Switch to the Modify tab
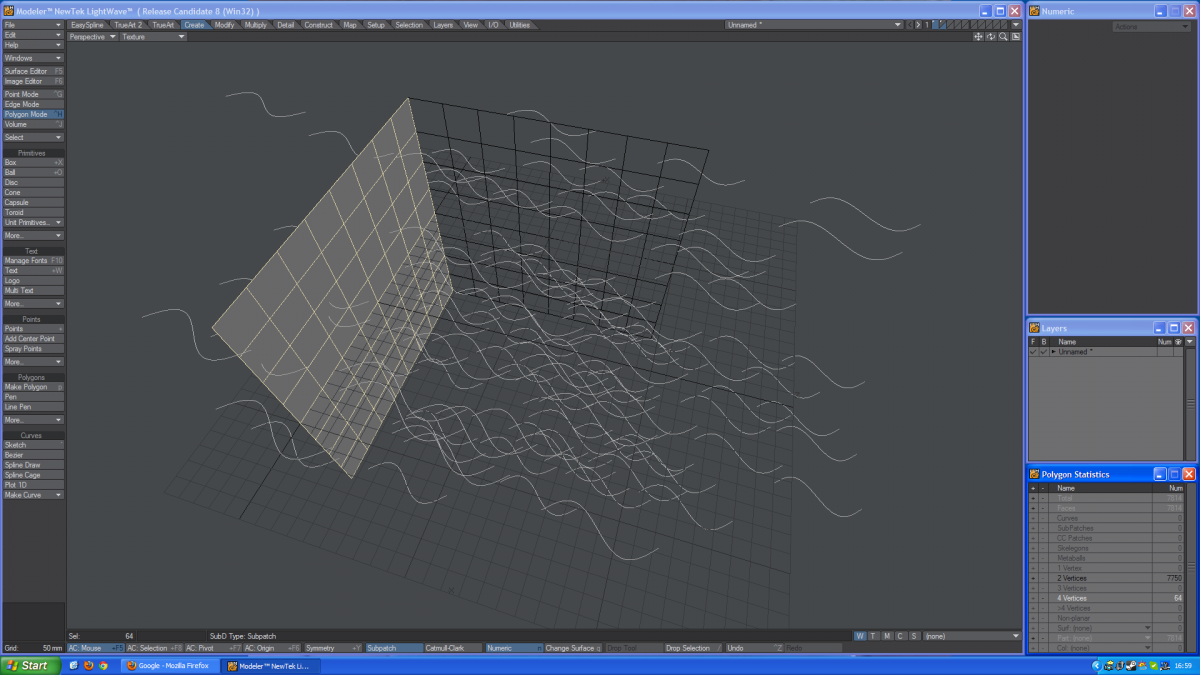This screenshot has width=1200, height=675. click(224, 24)
